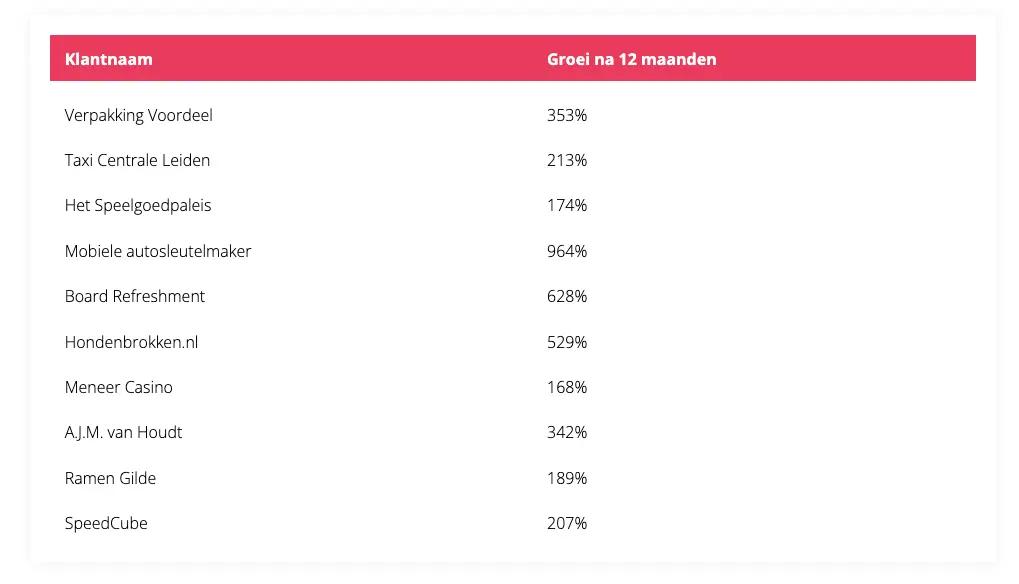The image size is (1019, 584).
Task: Click the Board Refreshment client name
Action: pyautogui.click(x=135, y=296)
